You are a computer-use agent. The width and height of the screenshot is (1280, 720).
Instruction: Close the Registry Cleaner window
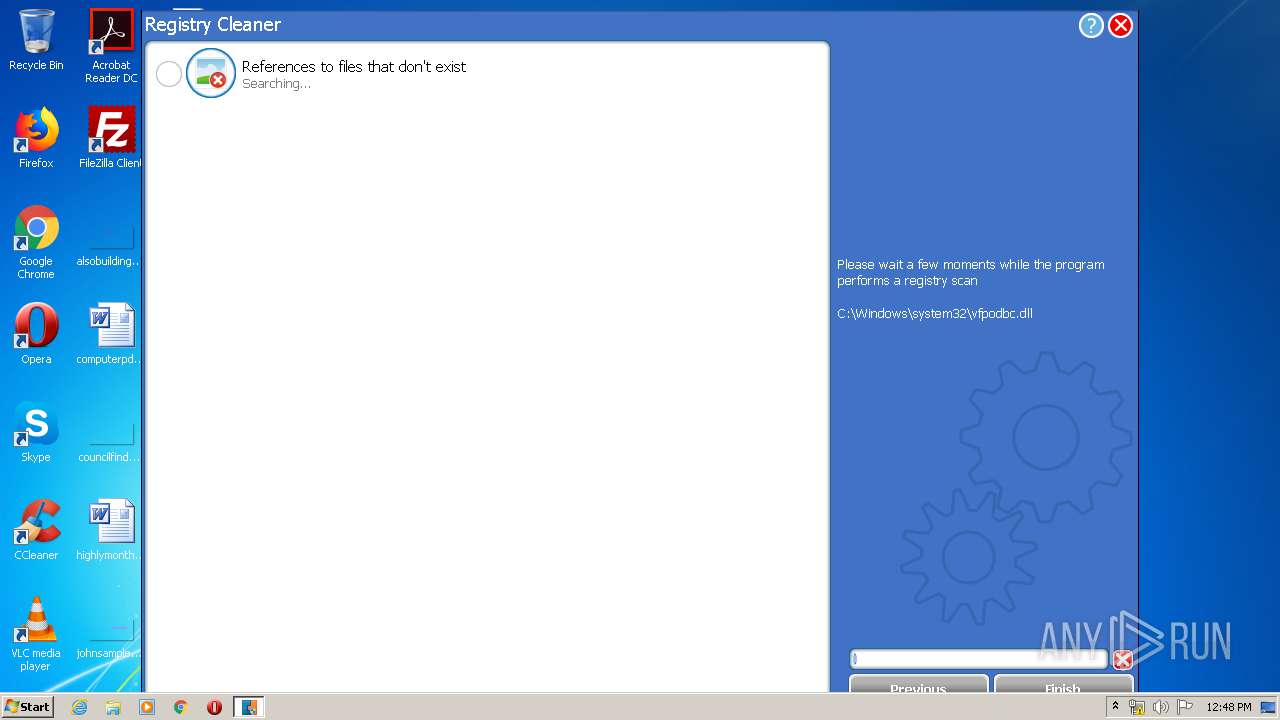tap(1121, 26)
